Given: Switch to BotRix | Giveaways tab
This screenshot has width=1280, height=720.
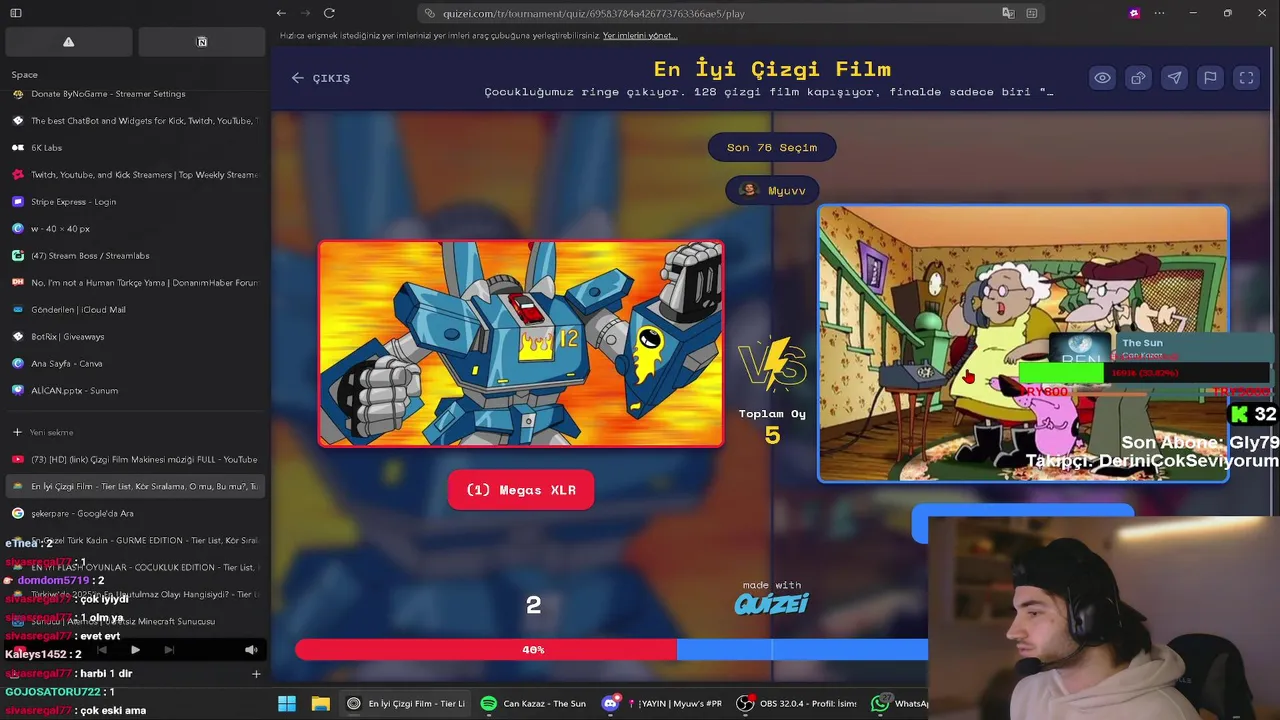Looking at the screenshot, I should [135, 337].
